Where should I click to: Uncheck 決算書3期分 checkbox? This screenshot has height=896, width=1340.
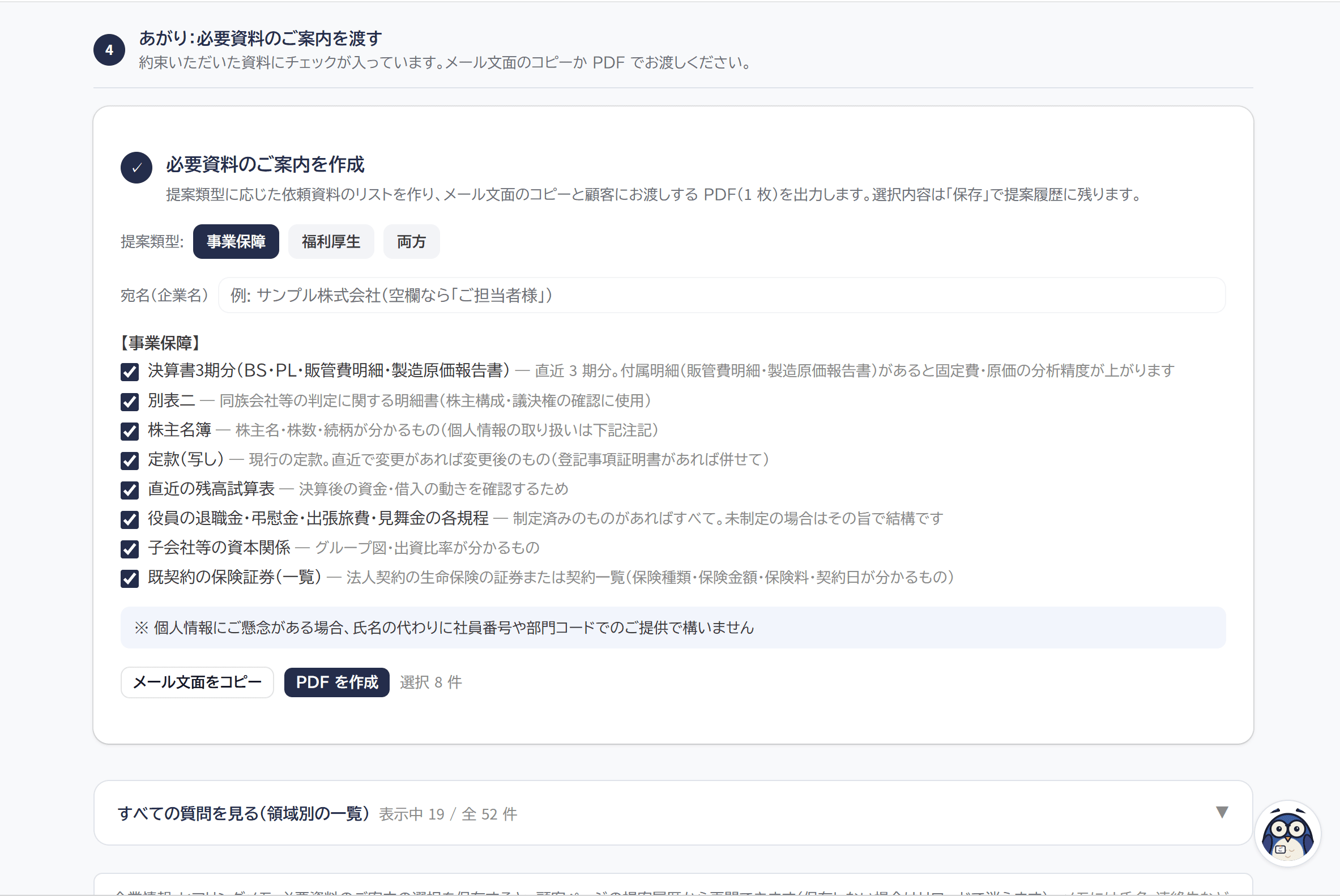130,372
